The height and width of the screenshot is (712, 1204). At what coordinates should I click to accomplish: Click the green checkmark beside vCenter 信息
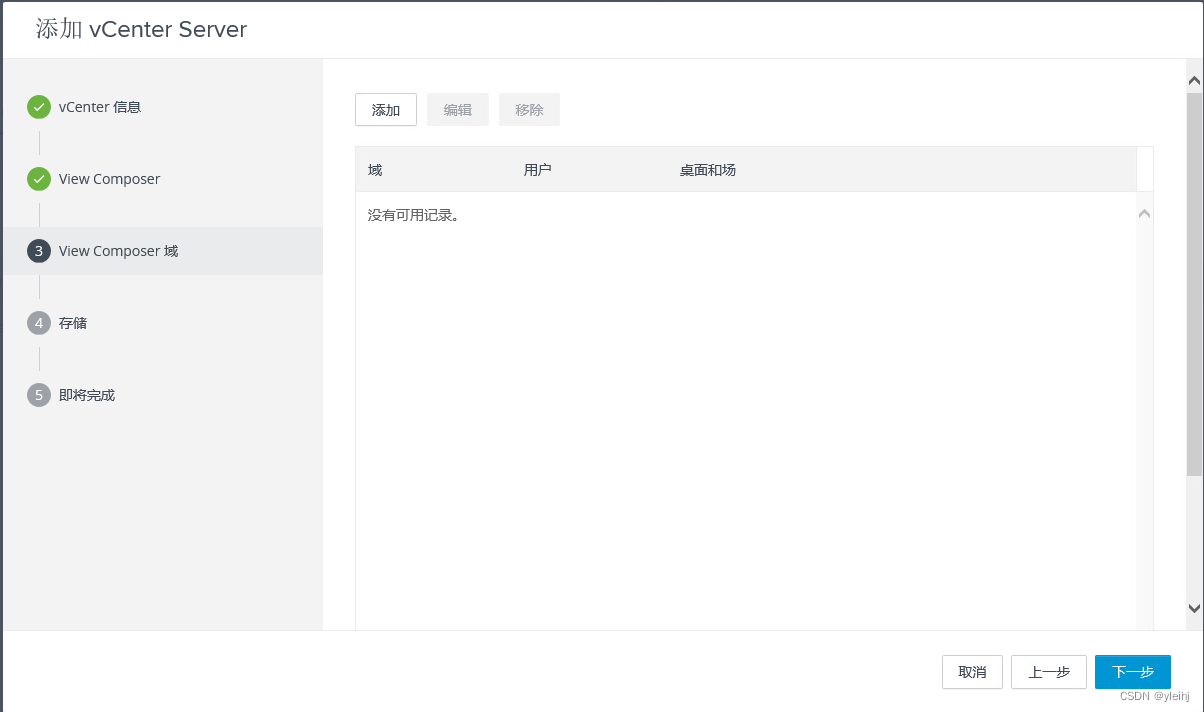[39, 107]
